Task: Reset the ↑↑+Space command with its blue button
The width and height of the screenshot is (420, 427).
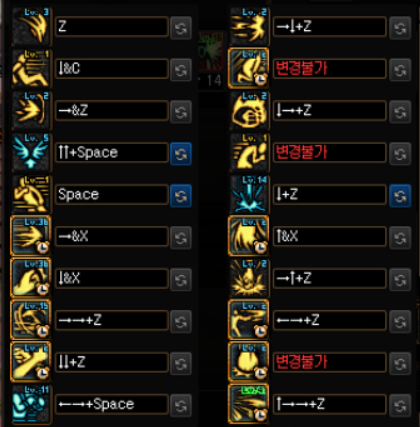Action: tap(181, 154)
